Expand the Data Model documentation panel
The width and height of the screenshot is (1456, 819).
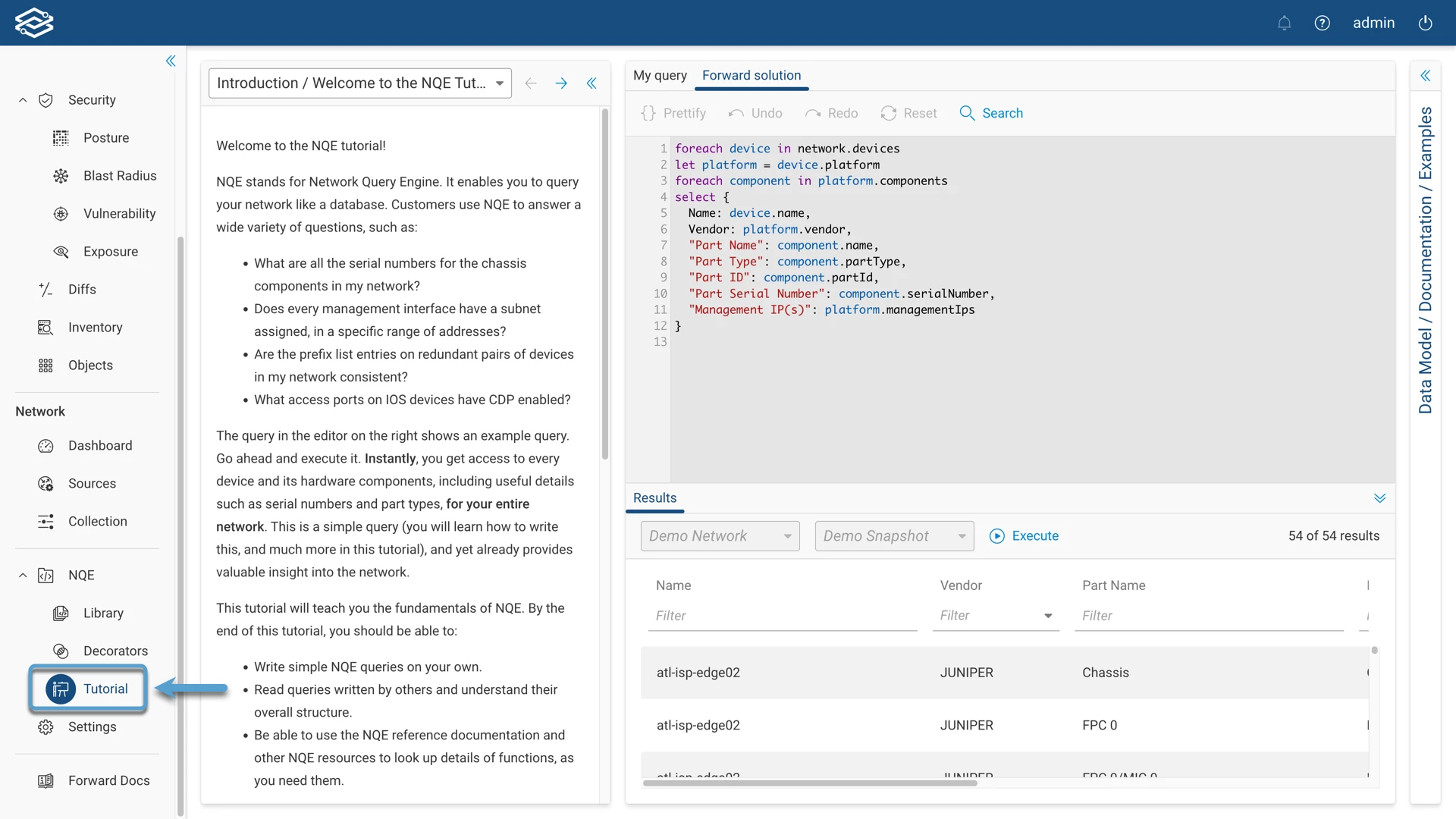pyautogui.click(x=1425, y=75)
